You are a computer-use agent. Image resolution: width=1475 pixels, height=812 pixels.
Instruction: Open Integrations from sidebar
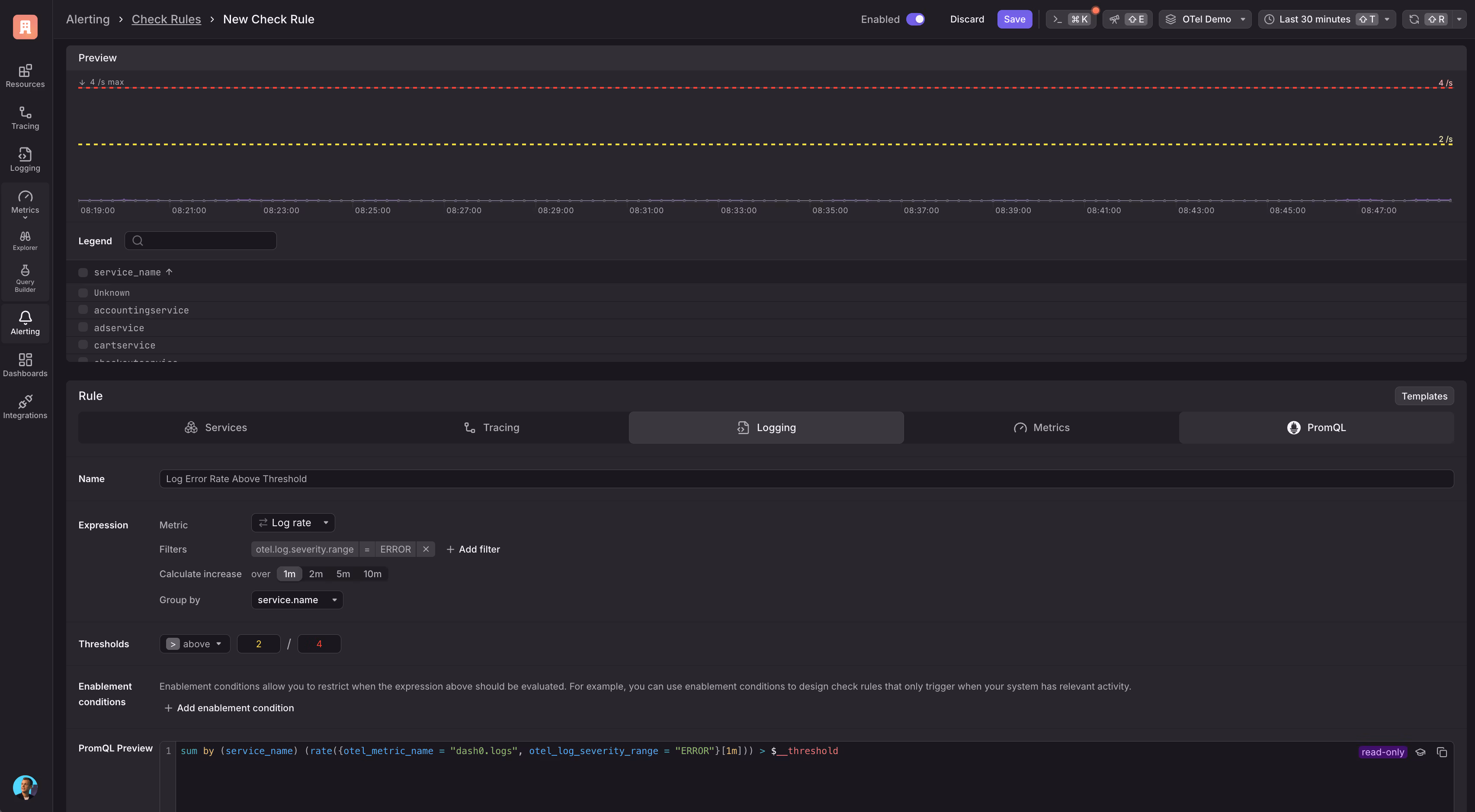coord(25,407)
